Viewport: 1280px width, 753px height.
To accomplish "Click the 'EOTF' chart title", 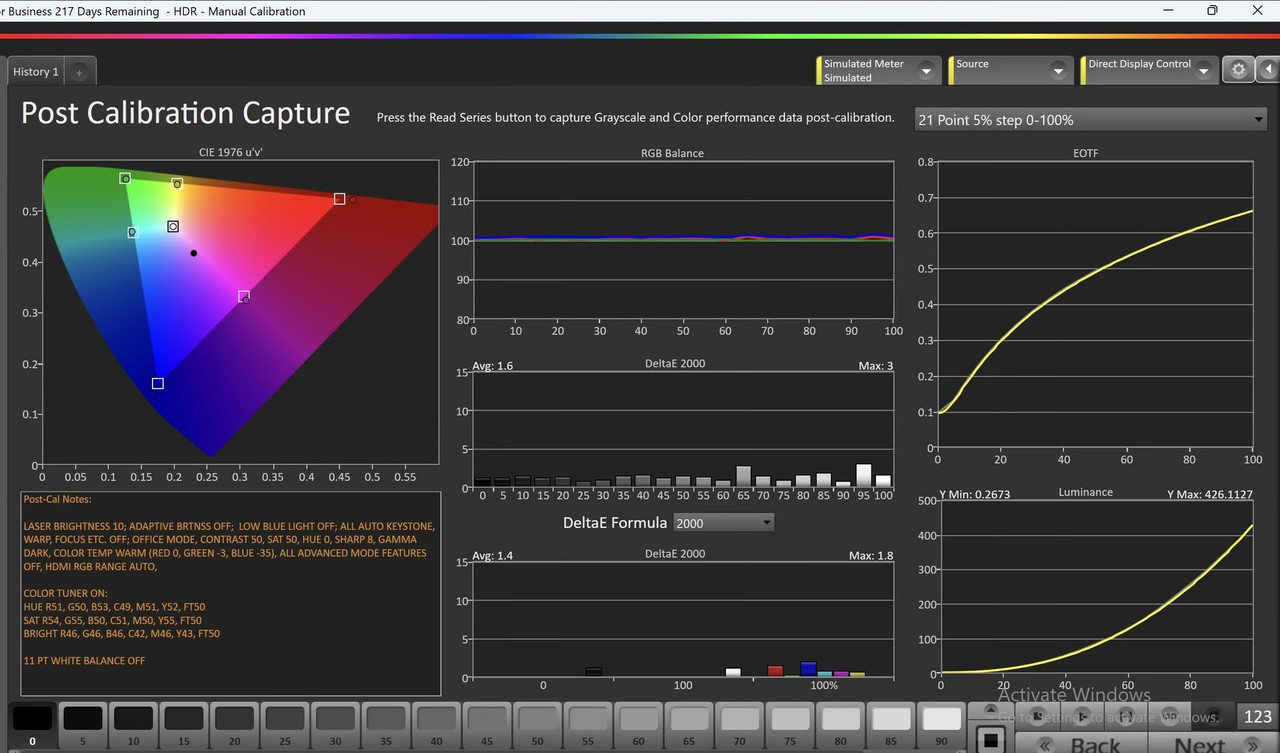I will [x=1085, y=153].
